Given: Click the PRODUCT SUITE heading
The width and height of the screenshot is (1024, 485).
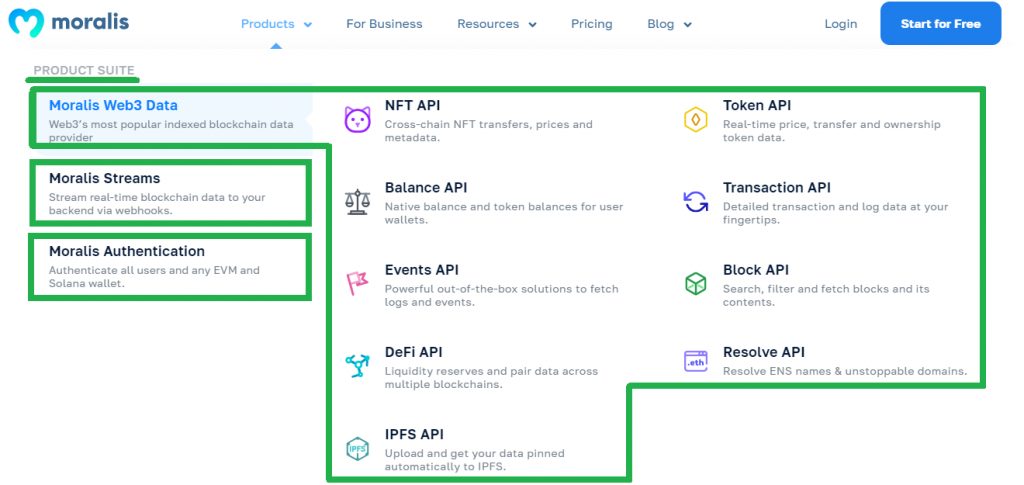Looking at the screenshot, I should [84, 70].
